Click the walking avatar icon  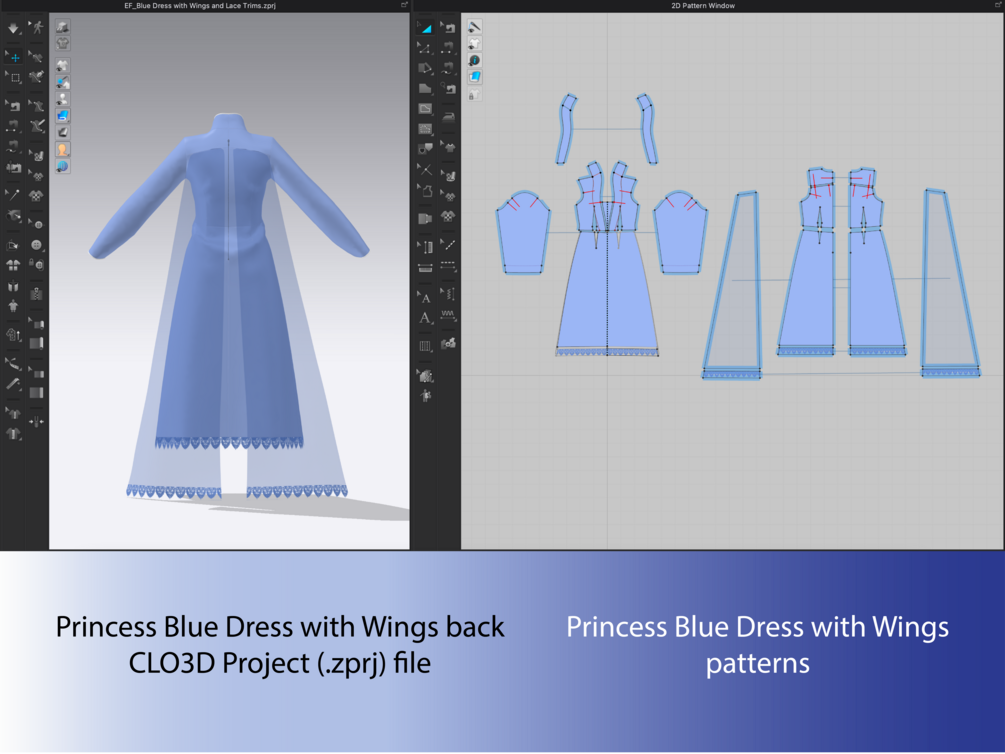[37, 27]
